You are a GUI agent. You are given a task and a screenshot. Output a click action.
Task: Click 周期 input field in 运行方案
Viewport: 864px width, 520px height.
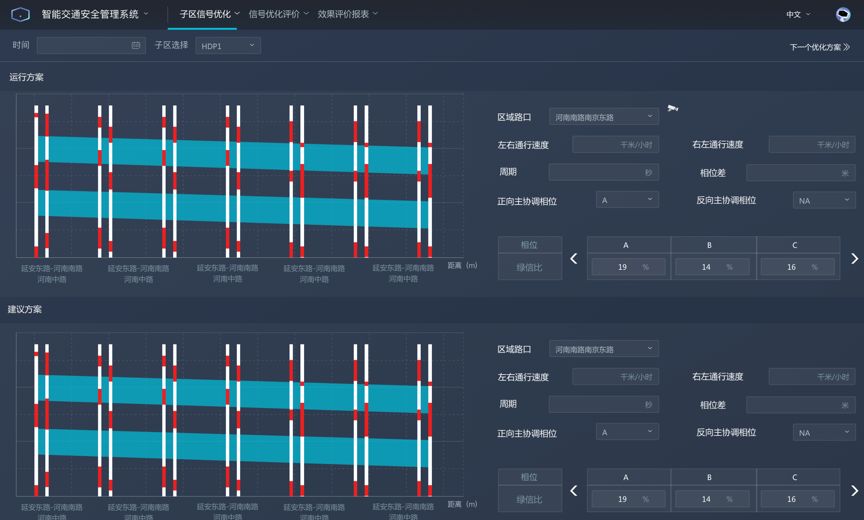click(x=604, y=172)
